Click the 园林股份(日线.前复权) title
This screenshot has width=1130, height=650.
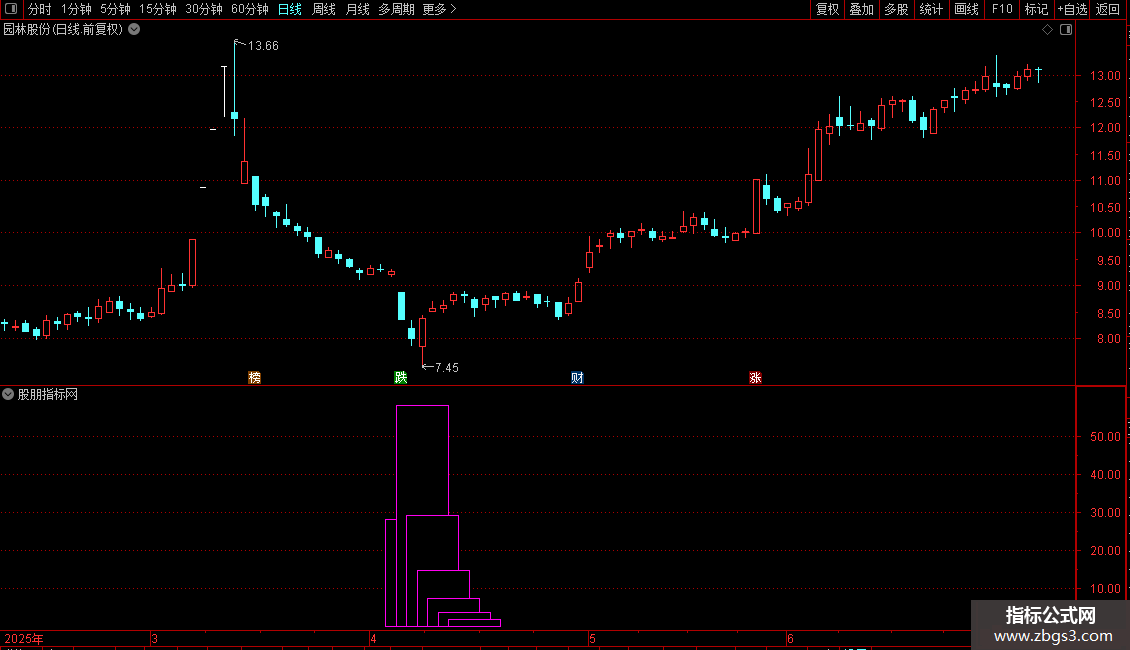point(63,30)
